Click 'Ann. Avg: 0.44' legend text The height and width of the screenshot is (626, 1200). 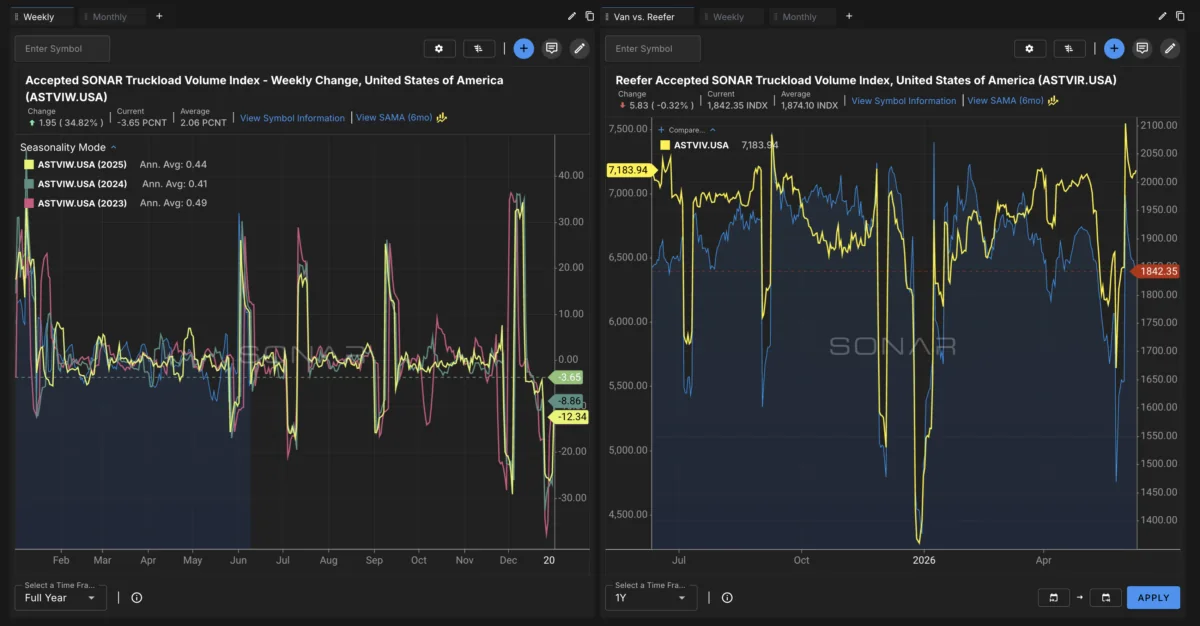(x=173, y=164)
